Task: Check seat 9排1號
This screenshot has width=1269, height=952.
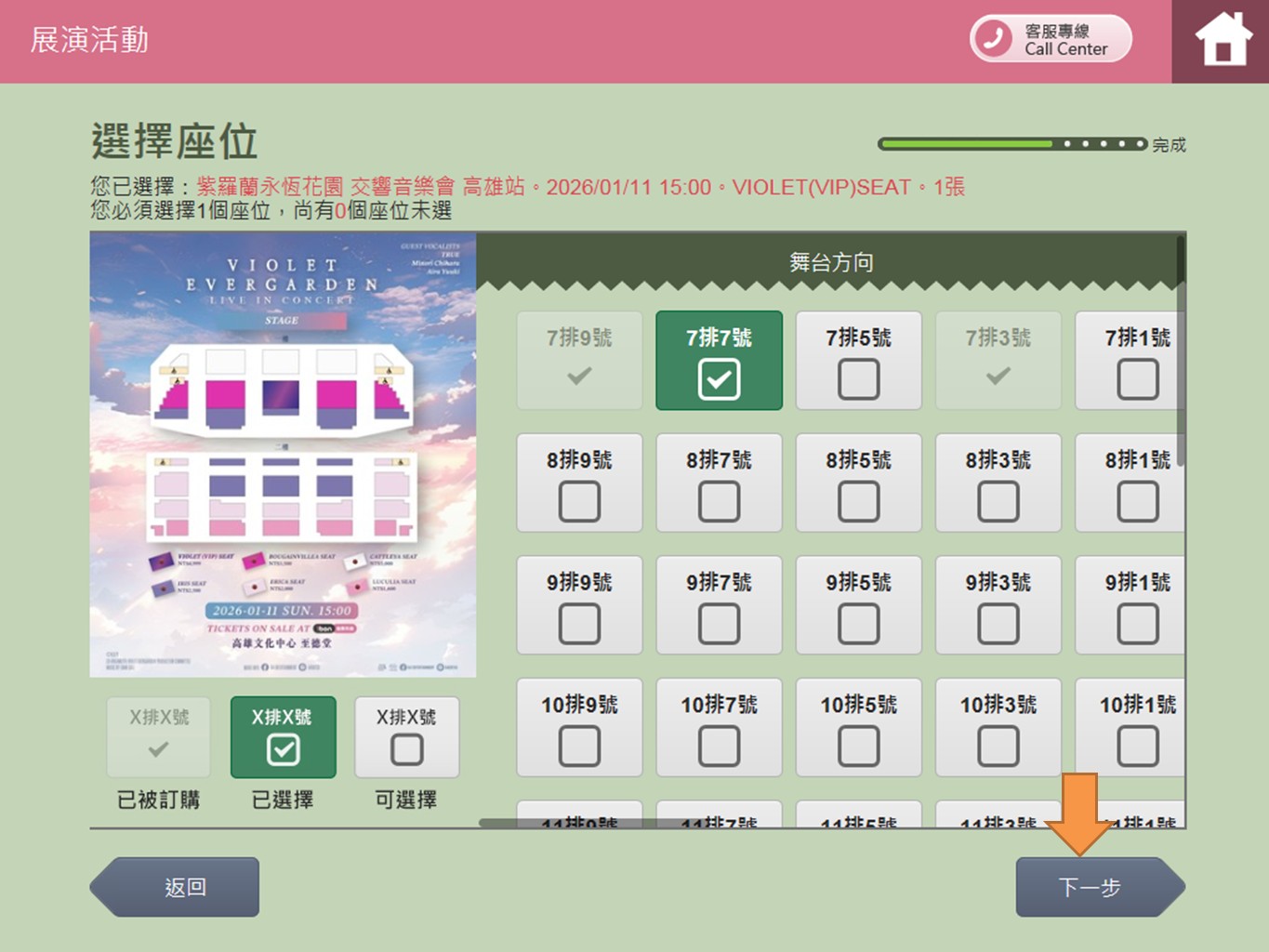Action: (1136, 624)
